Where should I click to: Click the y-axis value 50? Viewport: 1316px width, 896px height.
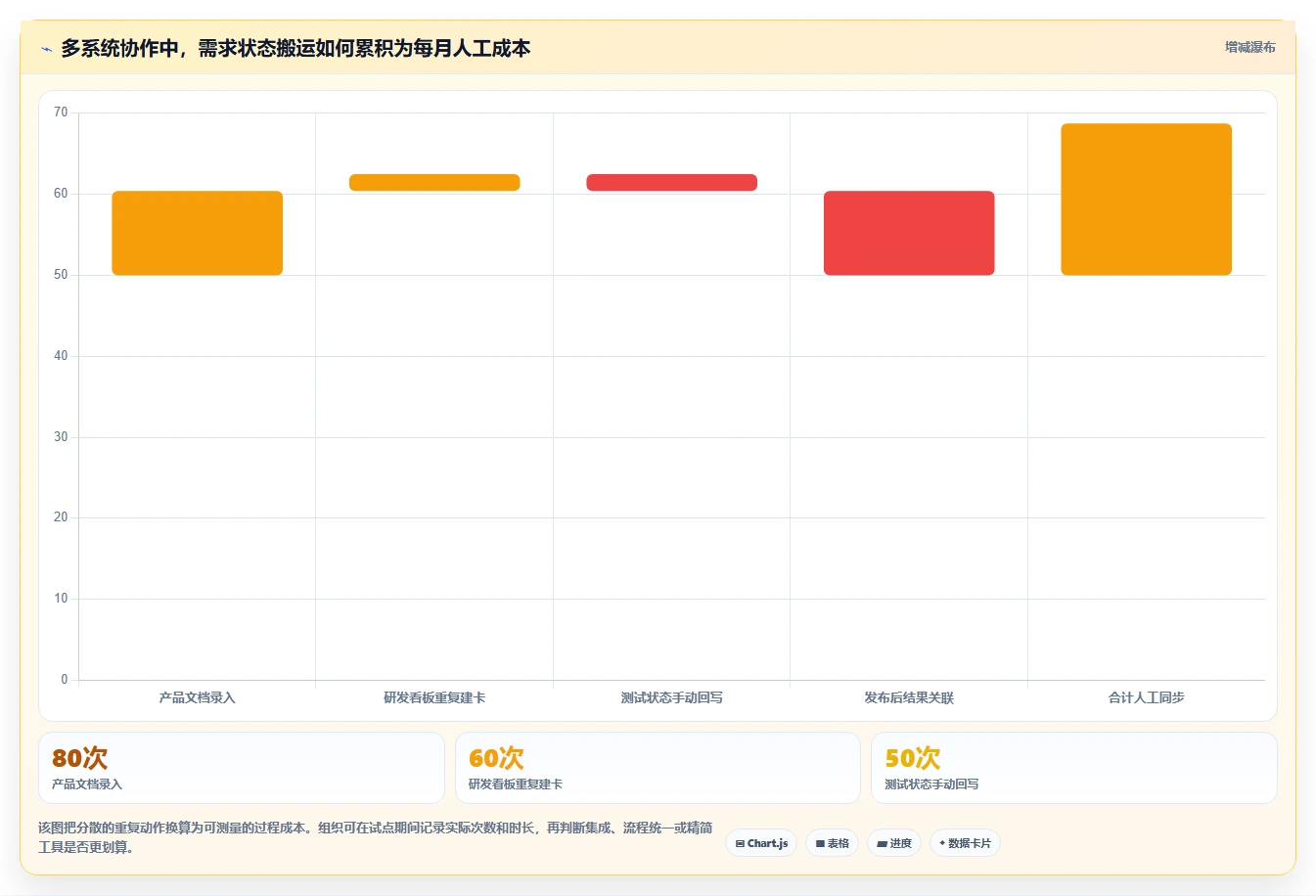tap(61, 275)
